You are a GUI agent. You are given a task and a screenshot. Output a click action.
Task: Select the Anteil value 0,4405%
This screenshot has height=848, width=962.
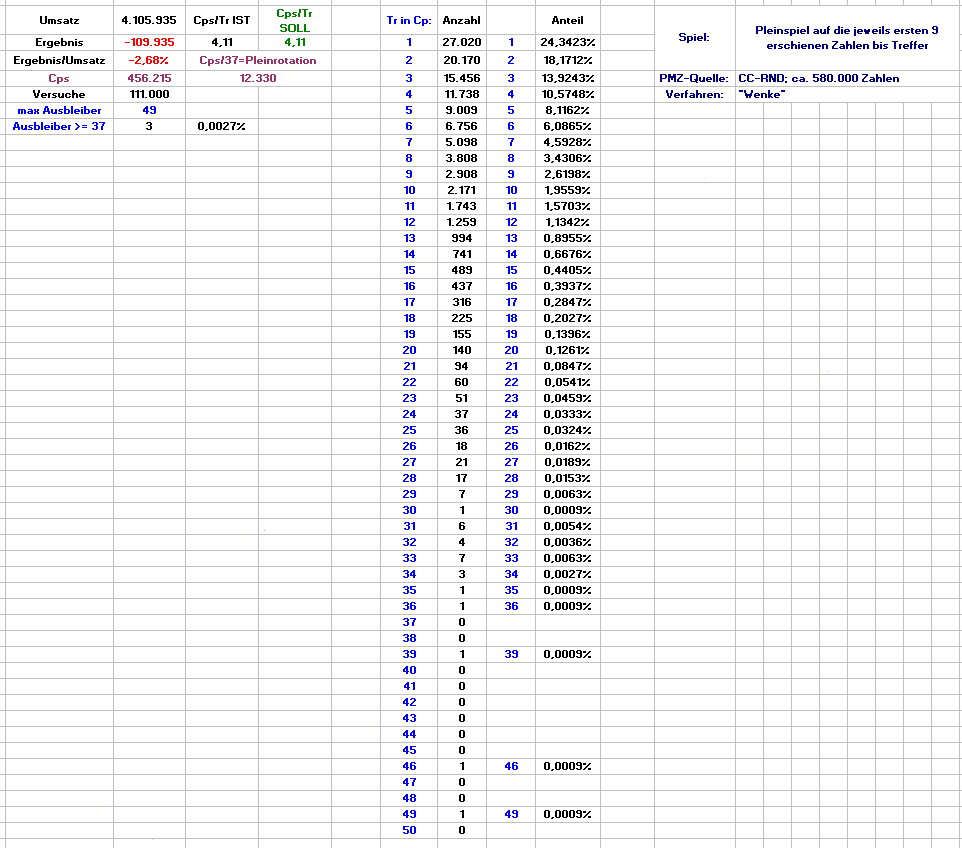[568, 270]
